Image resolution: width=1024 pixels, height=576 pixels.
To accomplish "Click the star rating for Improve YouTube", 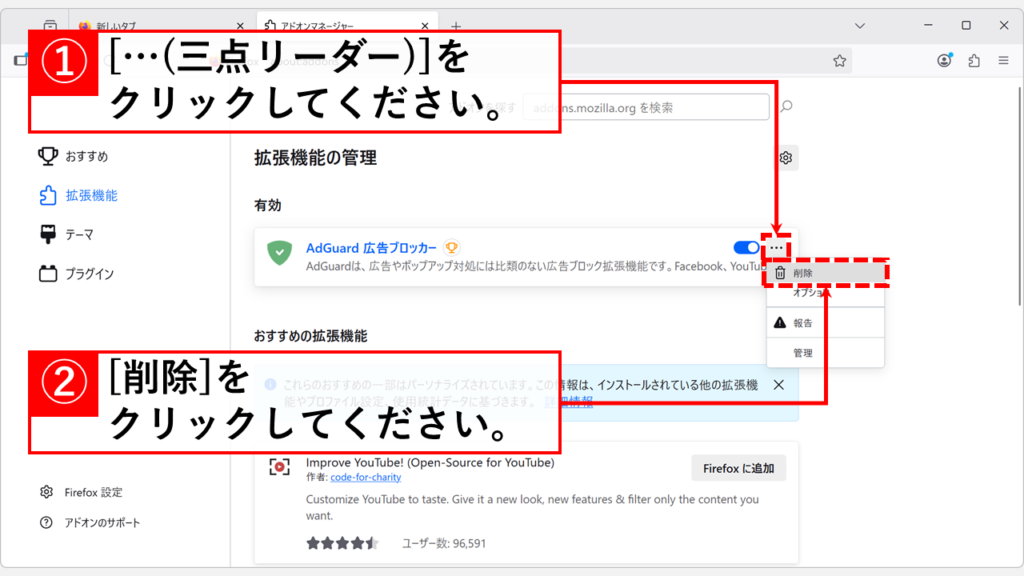I will click(x=342, y=543).
